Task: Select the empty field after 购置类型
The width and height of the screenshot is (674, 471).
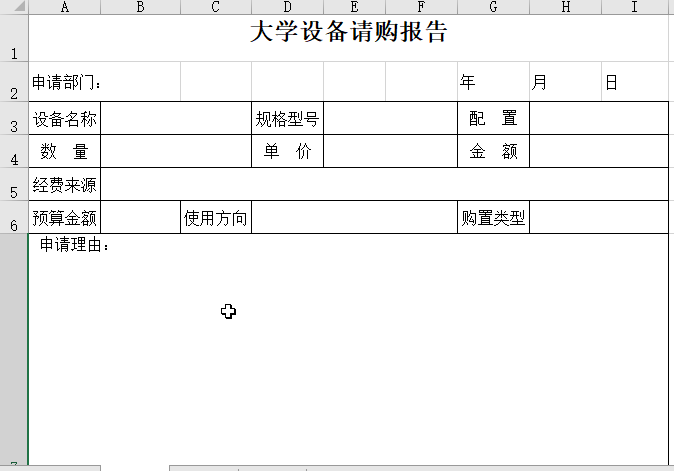Action: click(598, 218)
